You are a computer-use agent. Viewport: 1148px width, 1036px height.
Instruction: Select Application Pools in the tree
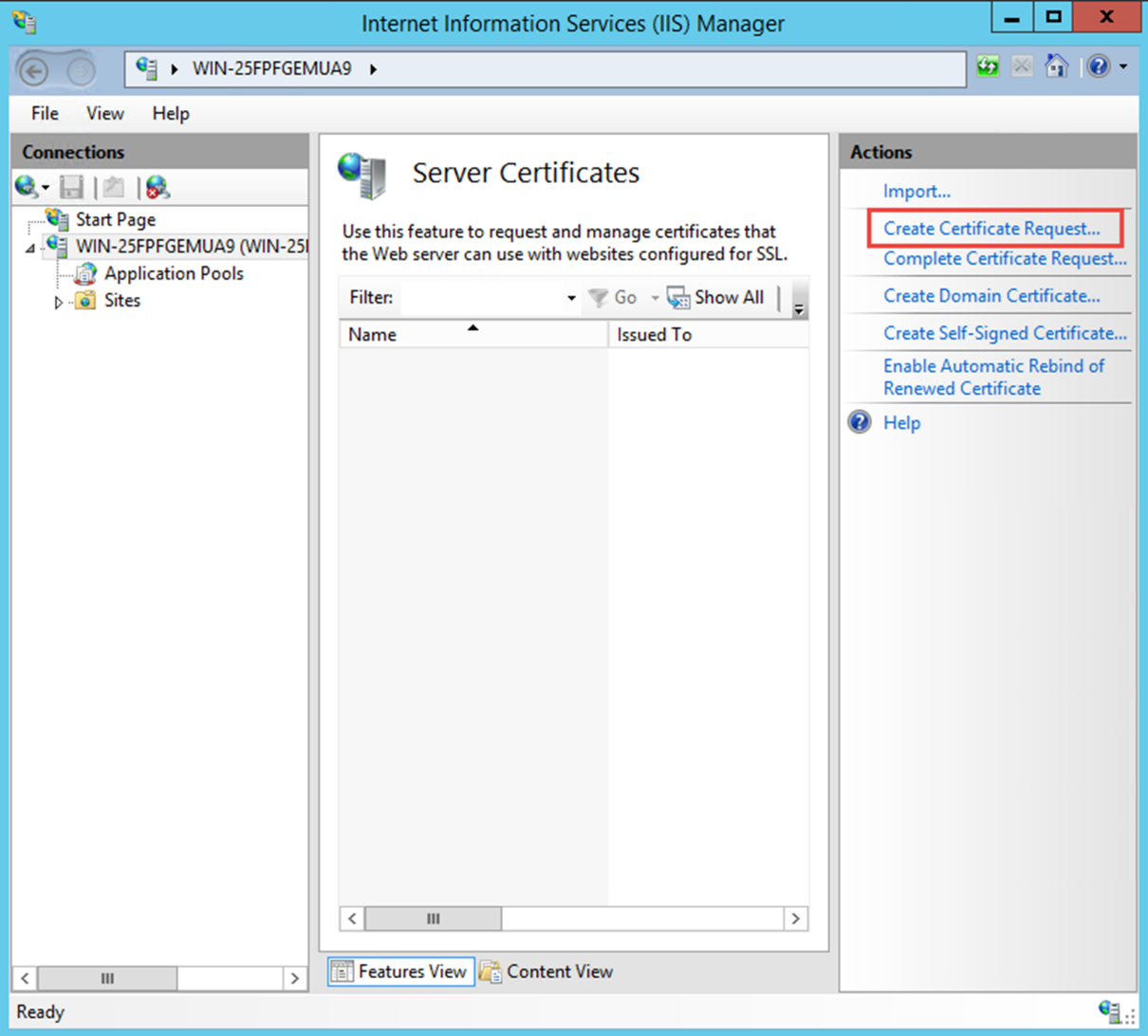point(174,273)
